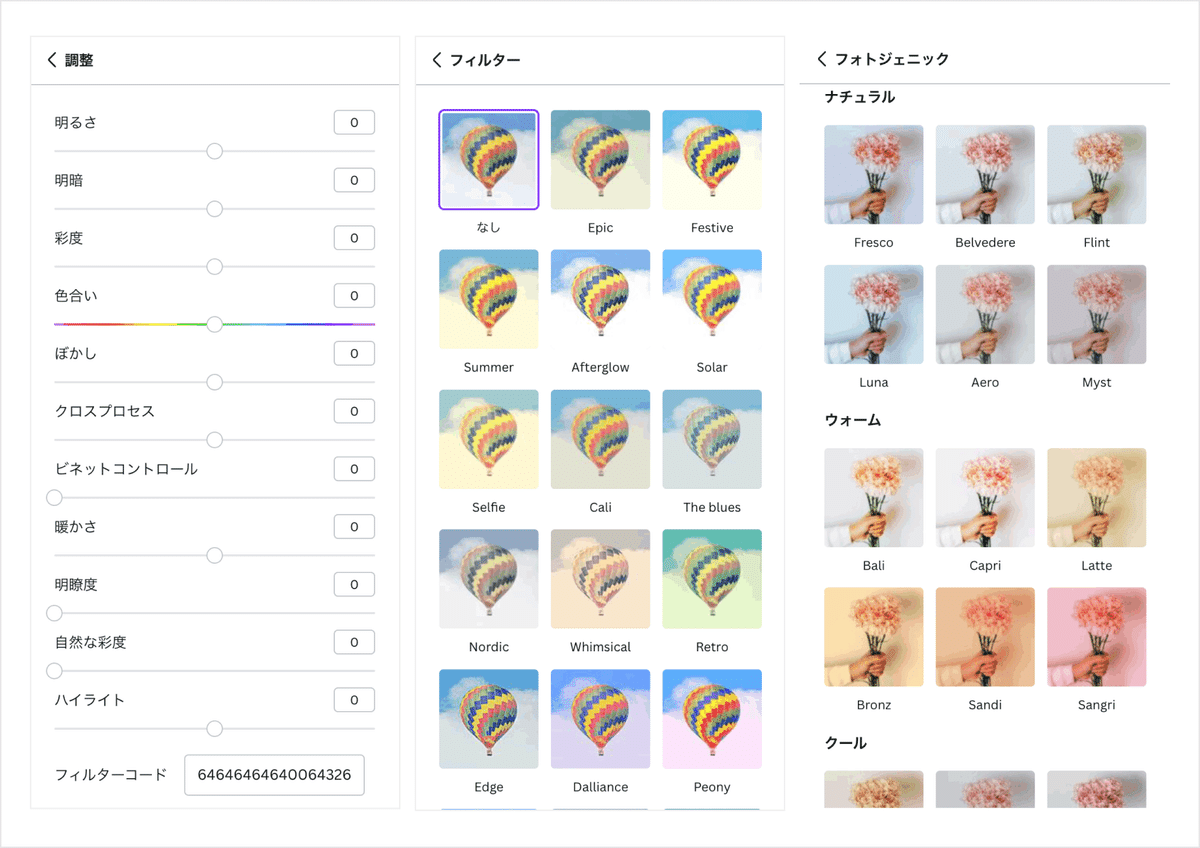
Task: Click the ウォーム section heading
Action: (x=853, y=420)
